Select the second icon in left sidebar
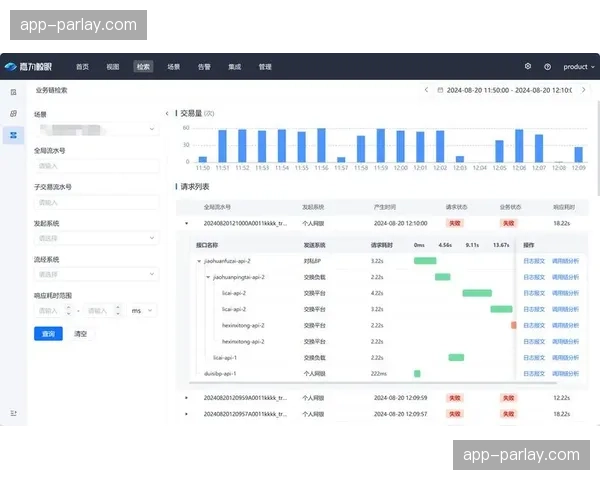600x480 pixels. [13, 113]
